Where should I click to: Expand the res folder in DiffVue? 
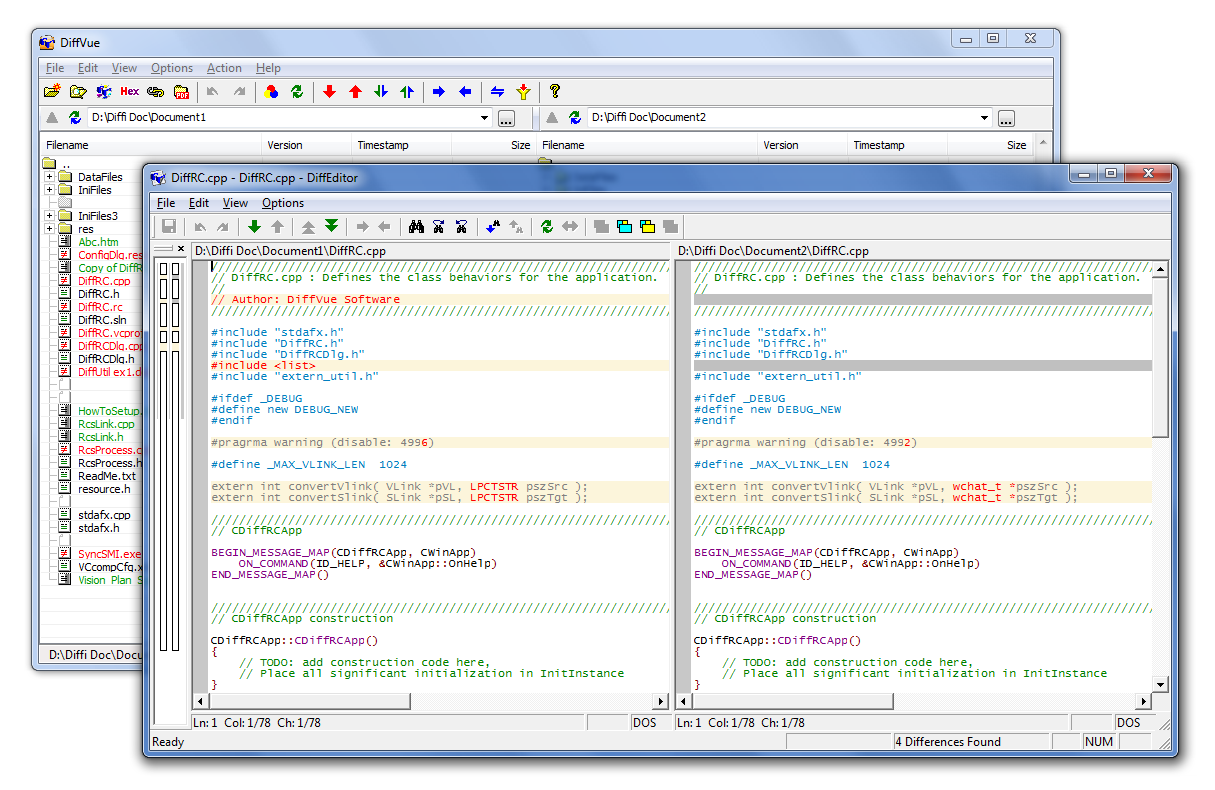(x=49, y=228)
